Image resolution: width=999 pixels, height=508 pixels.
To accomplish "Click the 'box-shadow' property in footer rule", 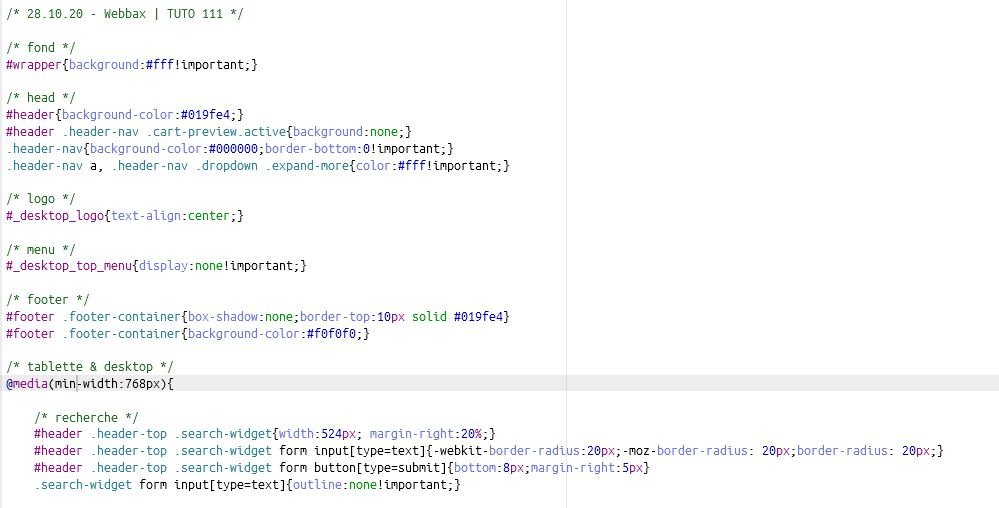I will click(x=222, y=316).
